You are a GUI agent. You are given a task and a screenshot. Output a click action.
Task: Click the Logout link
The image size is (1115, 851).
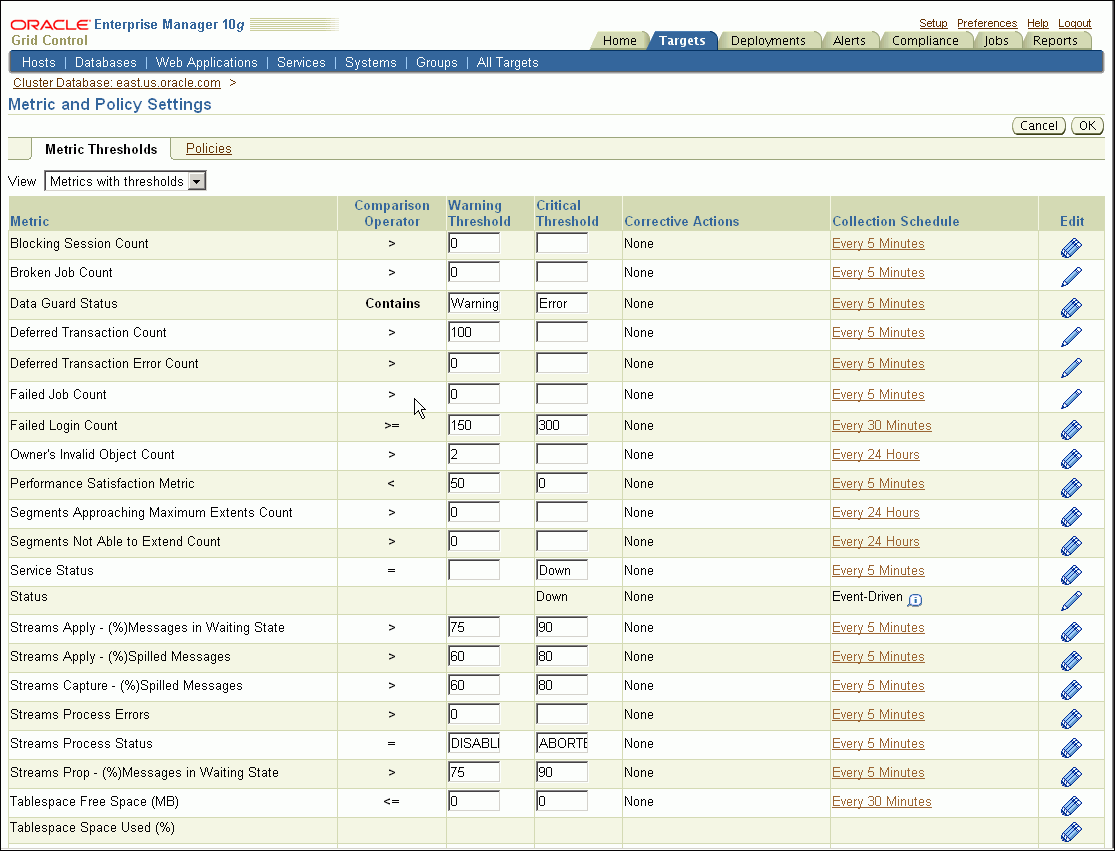[x=1074, y=23]
